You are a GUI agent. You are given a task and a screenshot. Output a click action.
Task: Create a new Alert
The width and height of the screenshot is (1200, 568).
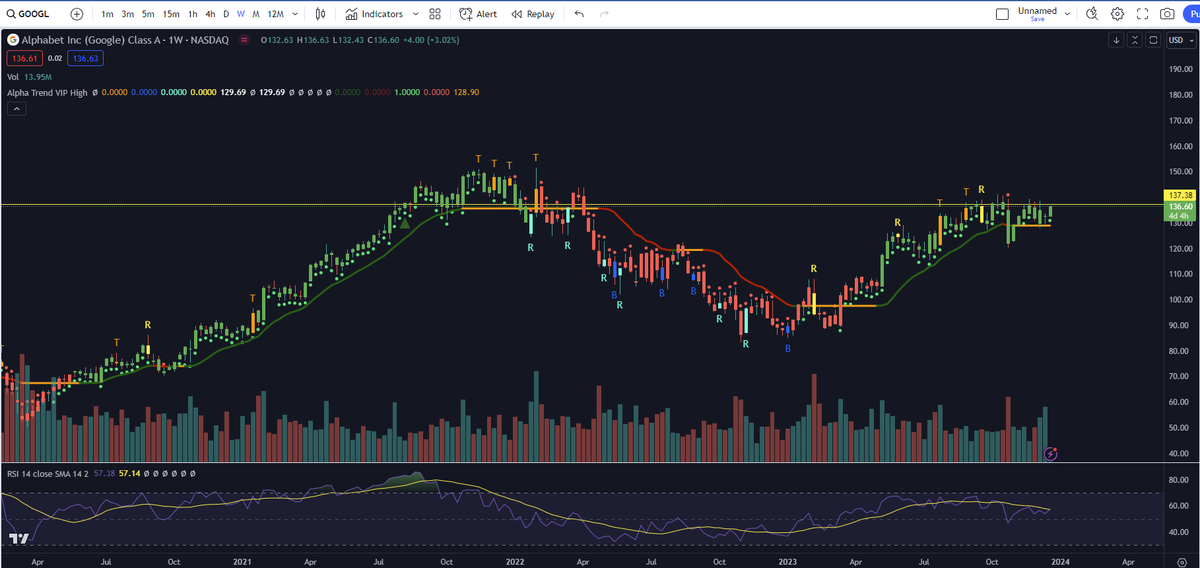click(x=478, y=14)
